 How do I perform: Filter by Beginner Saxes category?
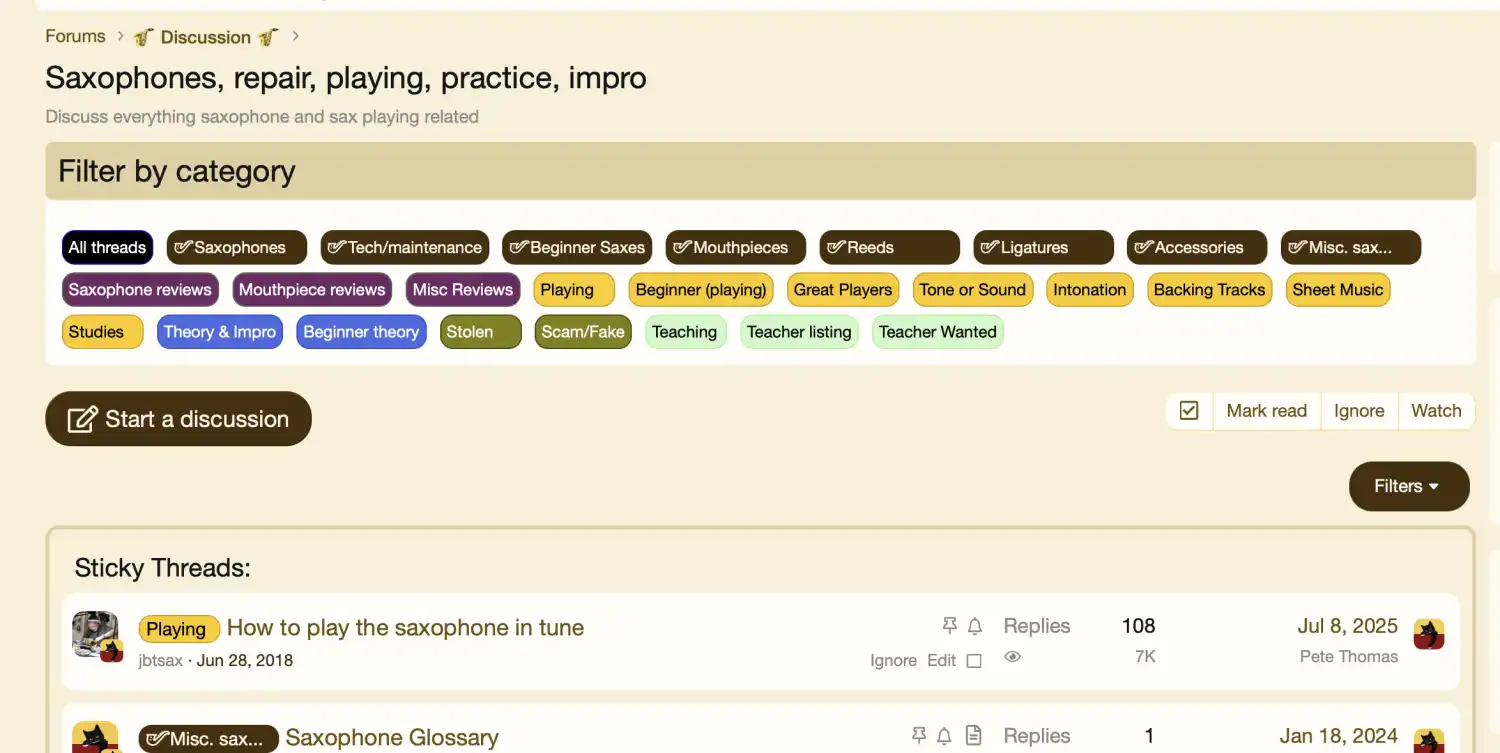click(577, 247)
